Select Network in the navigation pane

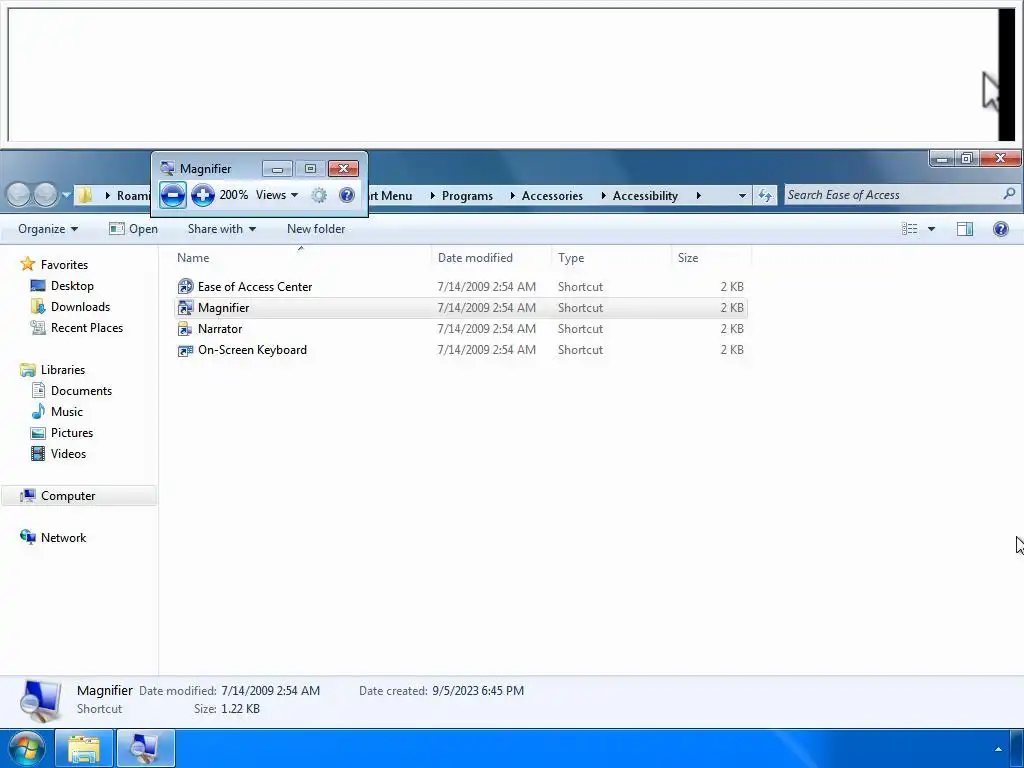(x=63, y=537)
